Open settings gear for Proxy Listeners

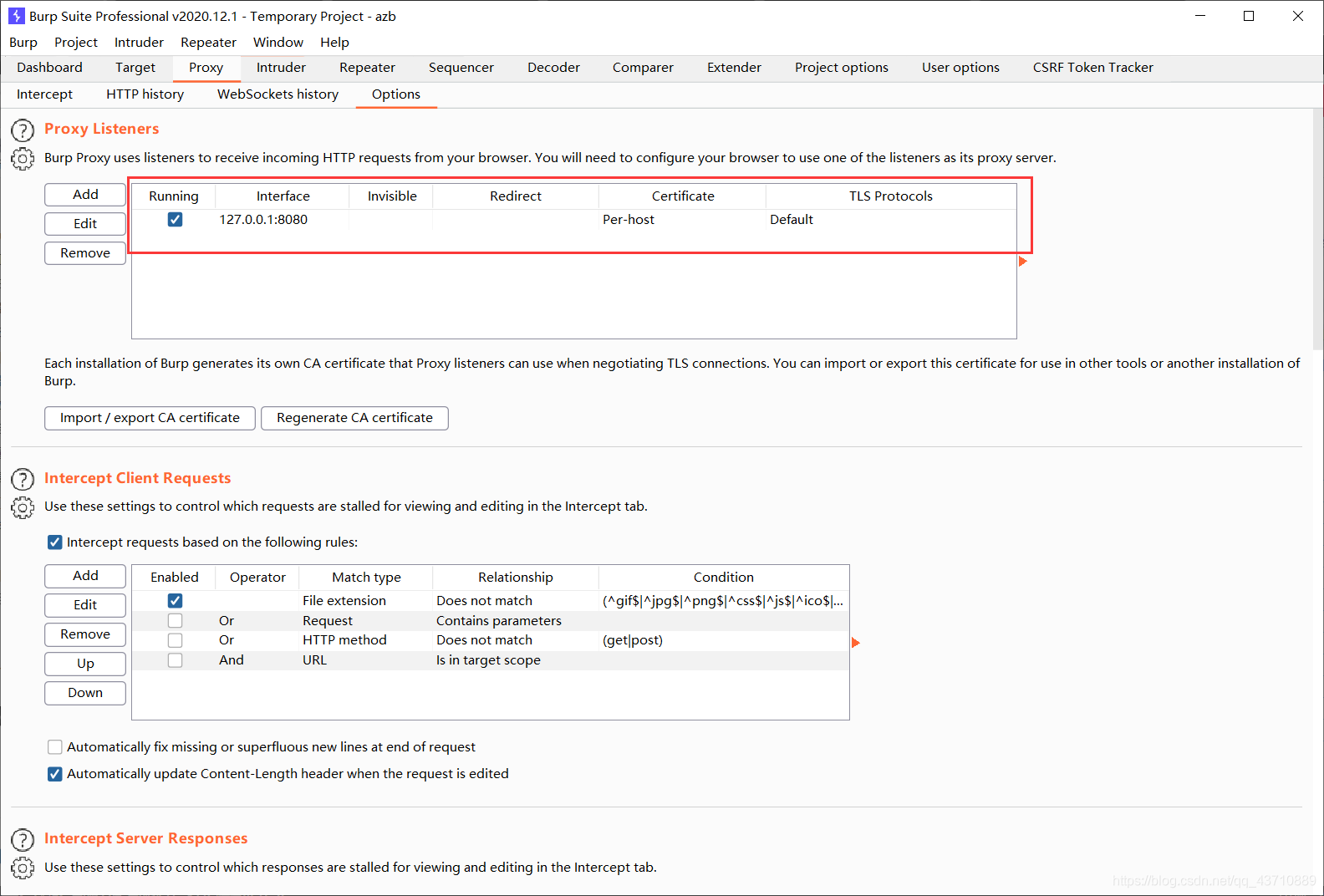coord(23,159)
